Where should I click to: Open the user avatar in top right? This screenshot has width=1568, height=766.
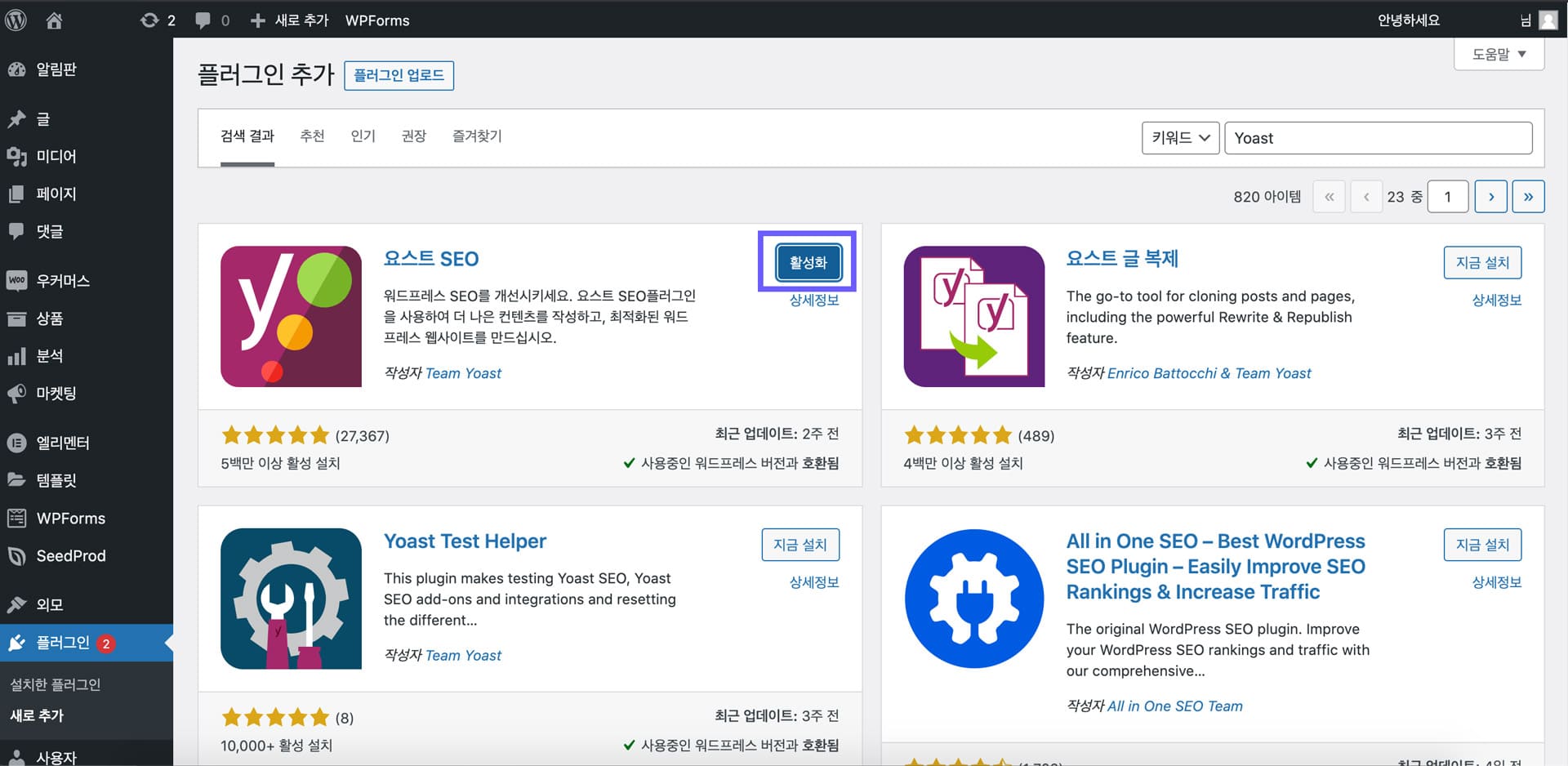pyautogui.click(x=1548, y=20)
